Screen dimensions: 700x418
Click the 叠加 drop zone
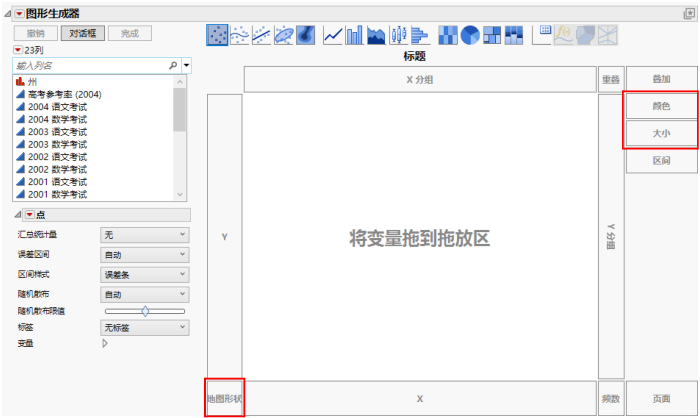(x=662, y=79)
